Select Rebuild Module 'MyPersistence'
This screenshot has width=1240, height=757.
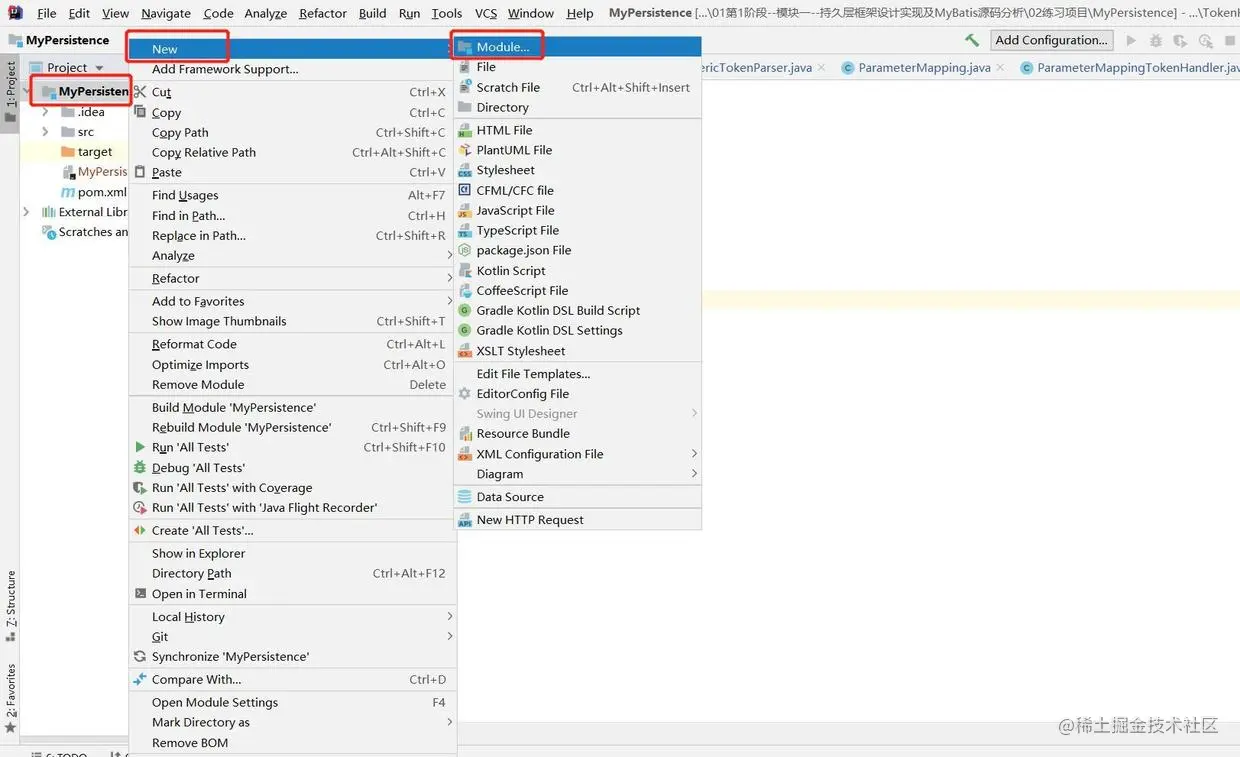point(292,427)
